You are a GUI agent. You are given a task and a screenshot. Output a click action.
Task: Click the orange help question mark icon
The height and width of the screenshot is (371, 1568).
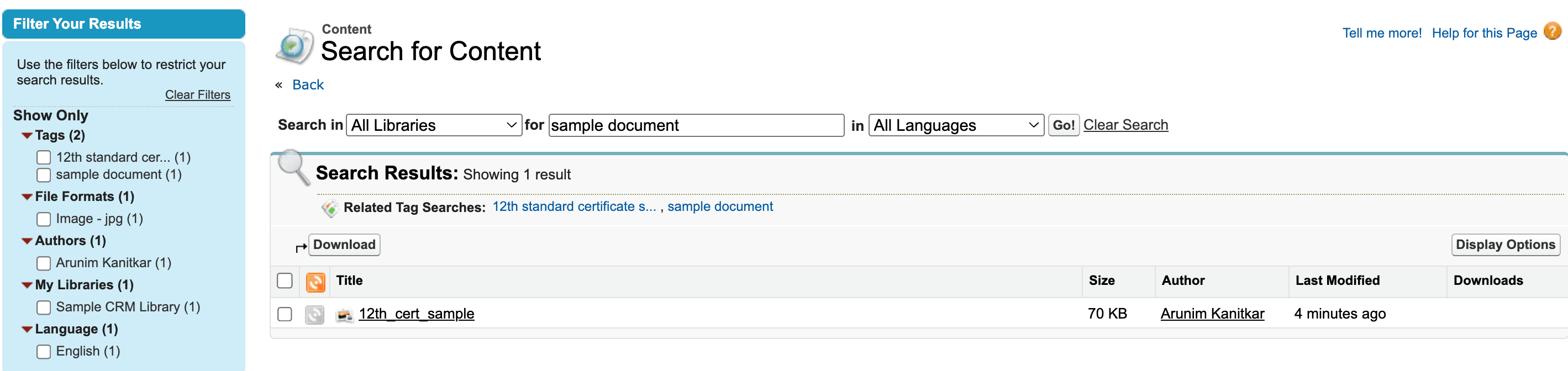[x=1552, y=31]
